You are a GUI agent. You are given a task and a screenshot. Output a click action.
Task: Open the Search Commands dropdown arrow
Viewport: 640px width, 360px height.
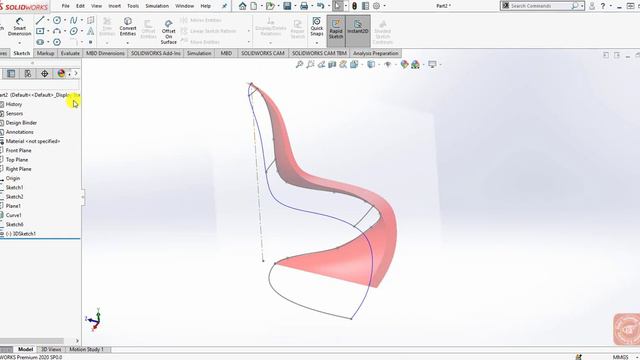pos(582,6)
